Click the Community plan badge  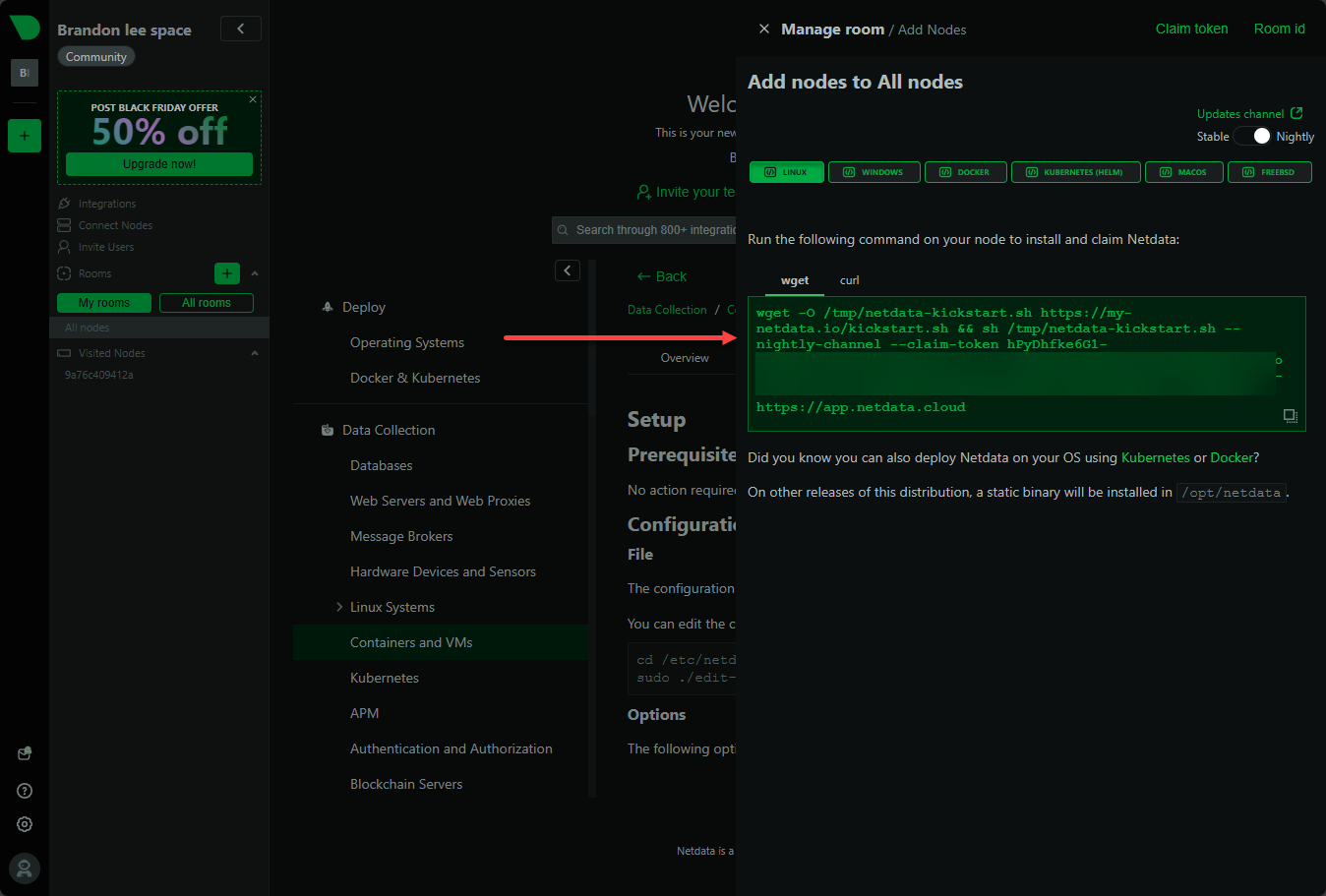pos(96,57)
